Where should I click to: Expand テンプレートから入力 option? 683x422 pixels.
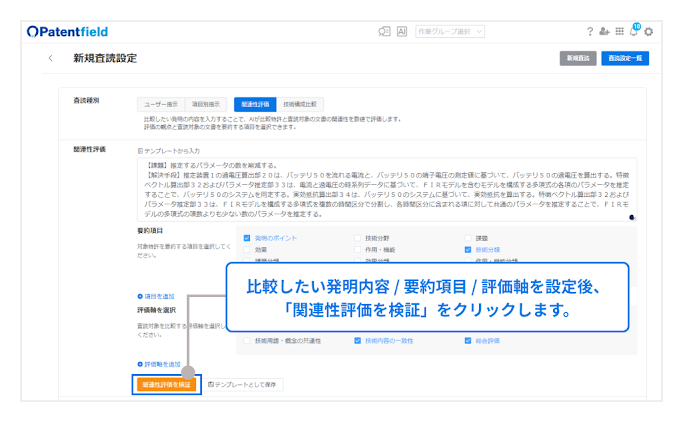click(162, 150)
